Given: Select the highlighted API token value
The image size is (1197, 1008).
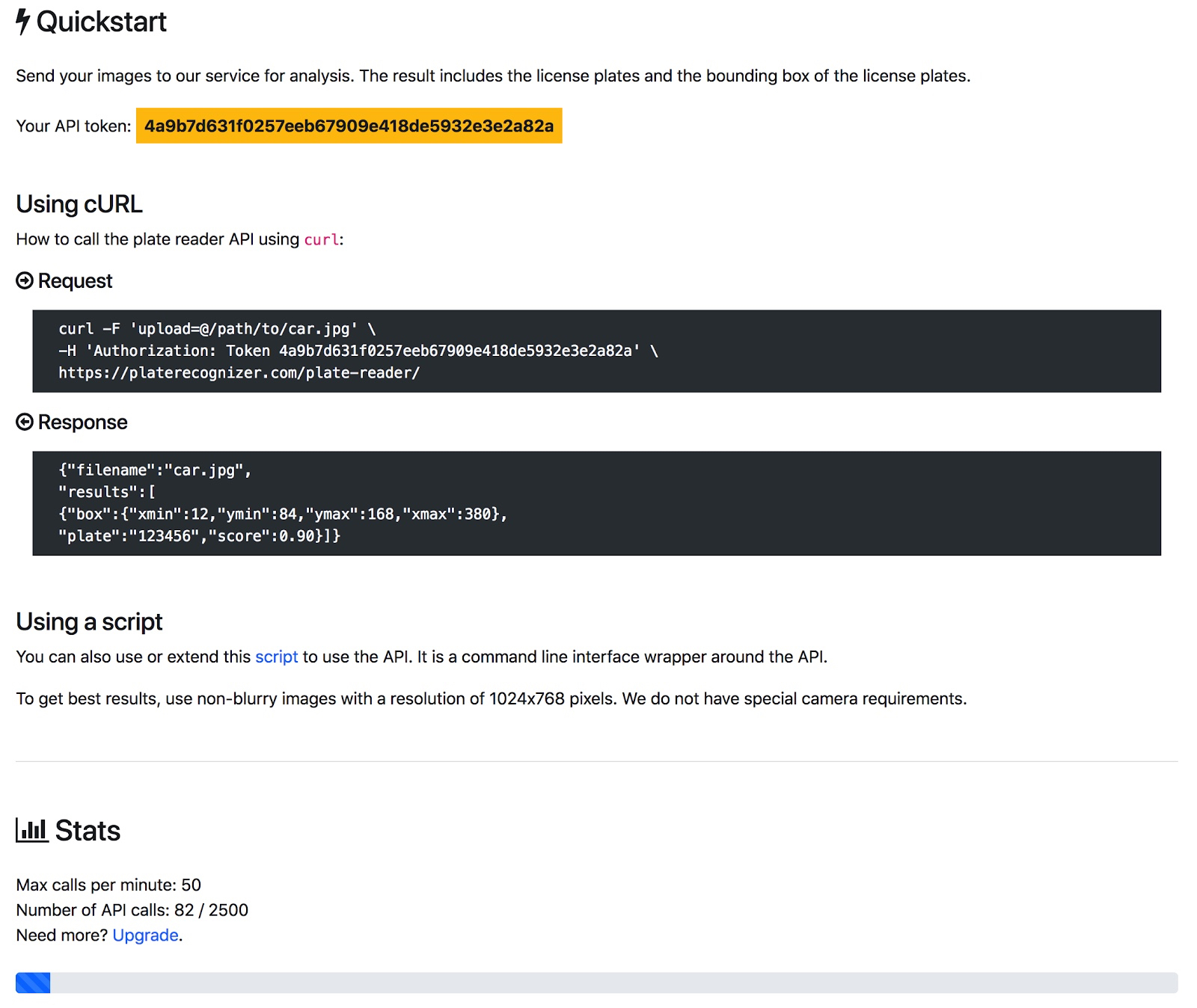Looking at the screenshot, I should pyautogui.click(x=349, y=126).
